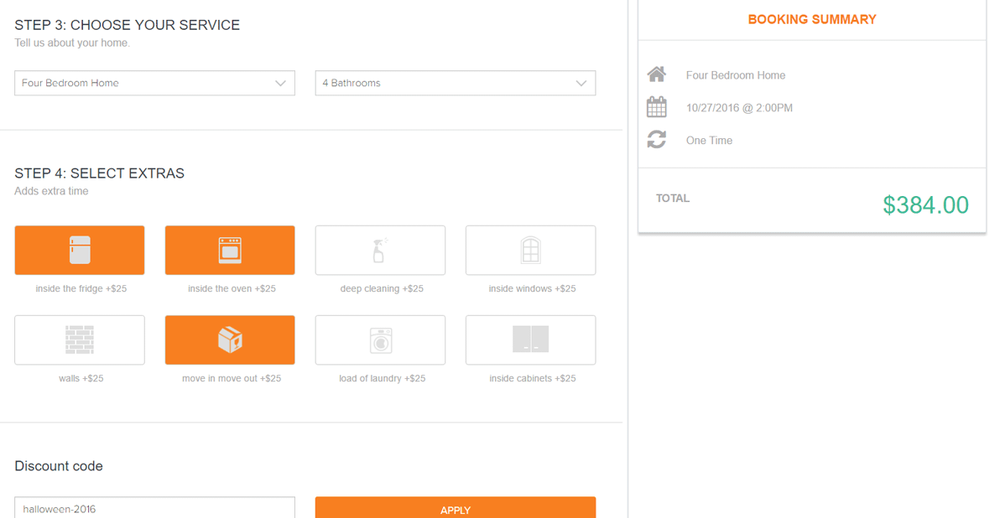Deselect the inside the oven extra
This screenshot has height=518, width=1000.
[x=230, y=250]
